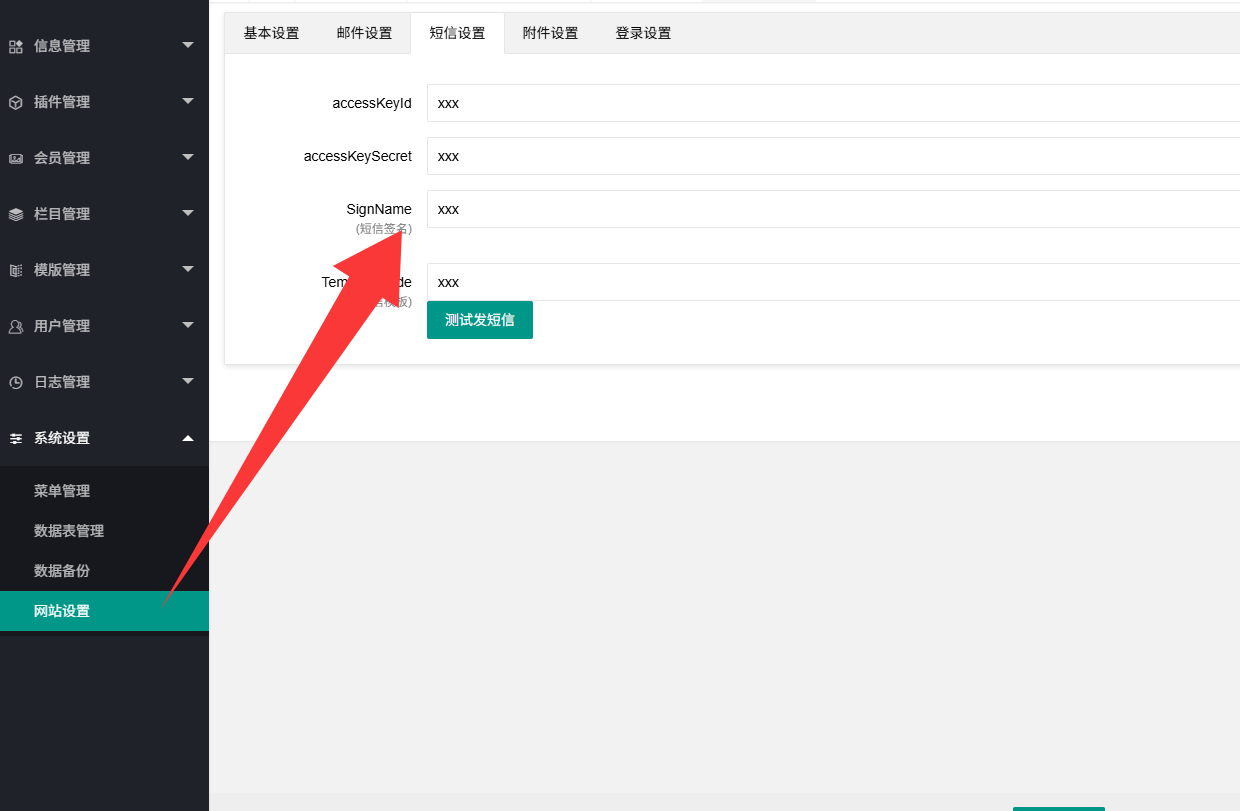Expand the 日志管理 dropdown arrow
Image resolution: width=1240 pixels, height=811 pixels.
tap(188, 381)
